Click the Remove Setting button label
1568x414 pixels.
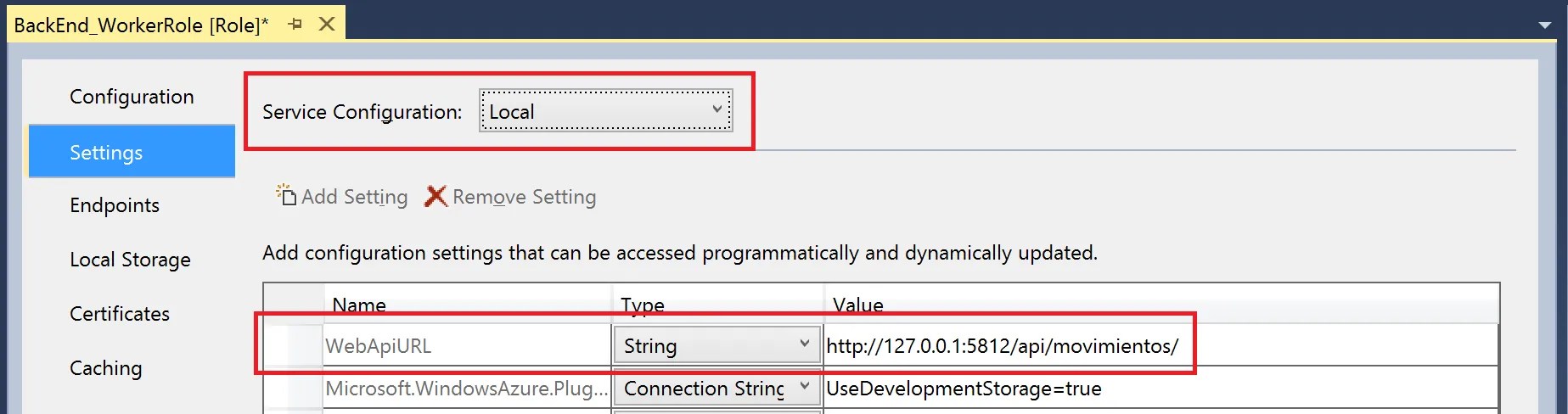coord(525,197)
